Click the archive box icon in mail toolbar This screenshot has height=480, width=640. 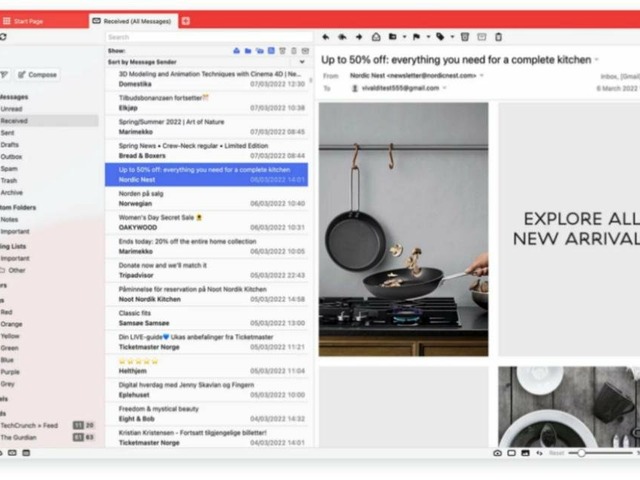481,37
